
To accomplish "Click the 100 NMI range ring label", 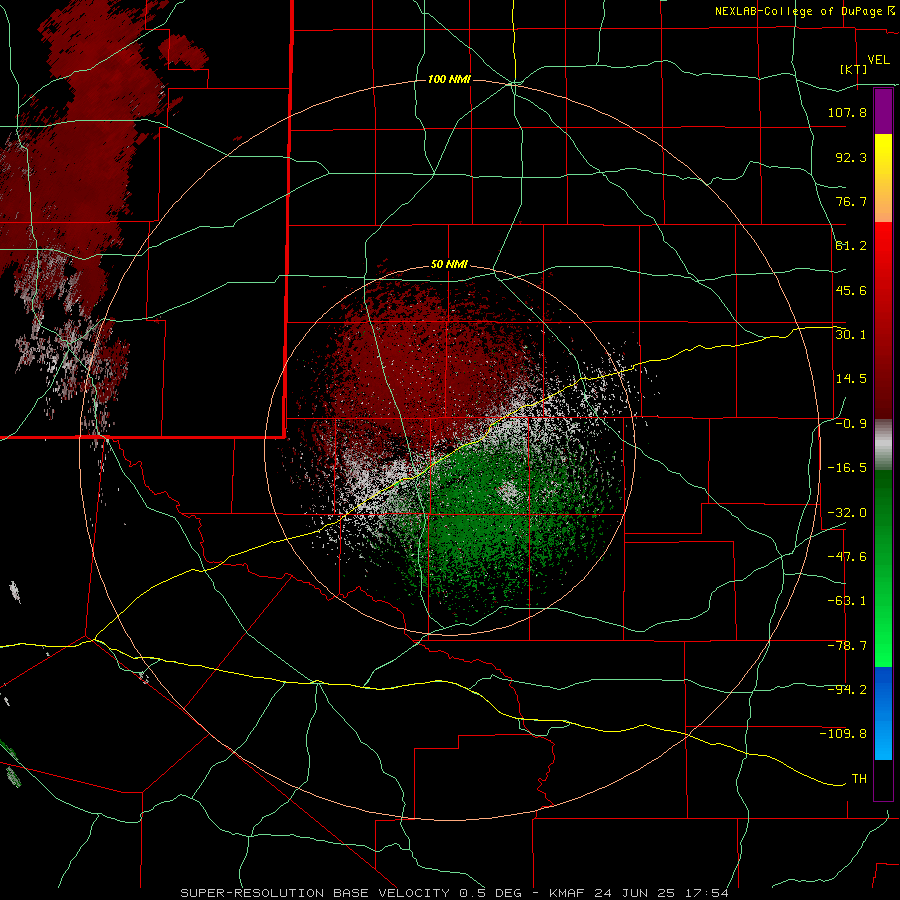I will 449,79.
